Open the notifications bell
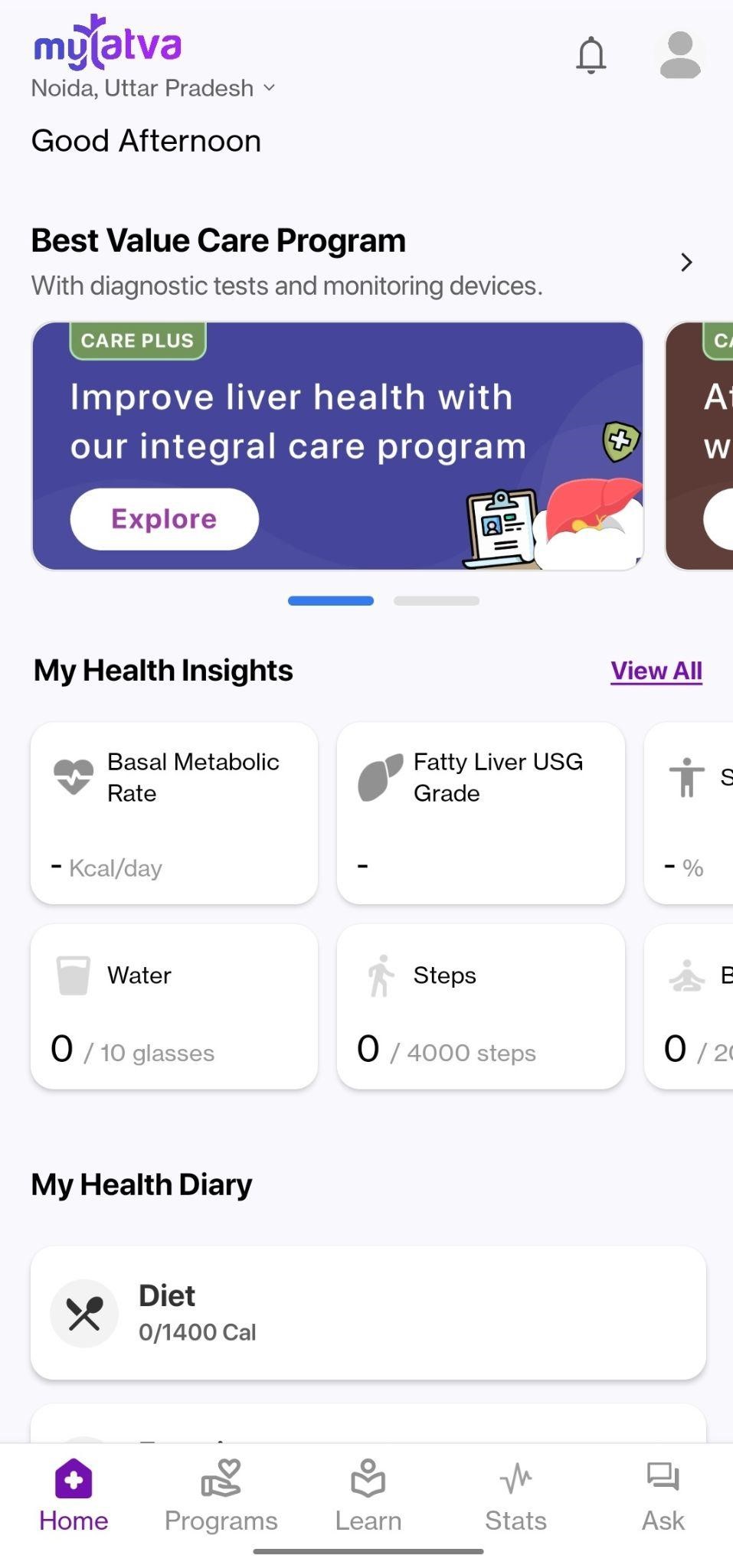The height and width of the screenshot is (1568, 733). coord(591,55)
